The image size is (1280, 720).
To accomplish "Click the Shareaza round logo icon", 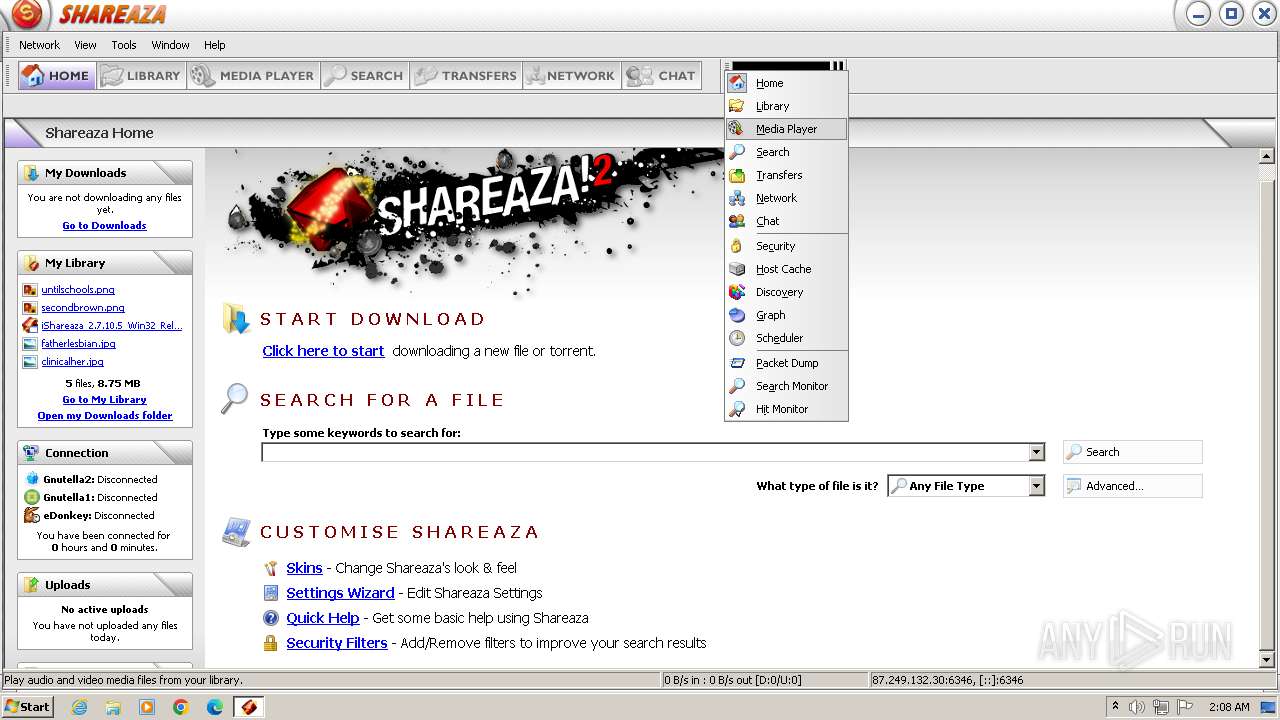I will point(27,14).
